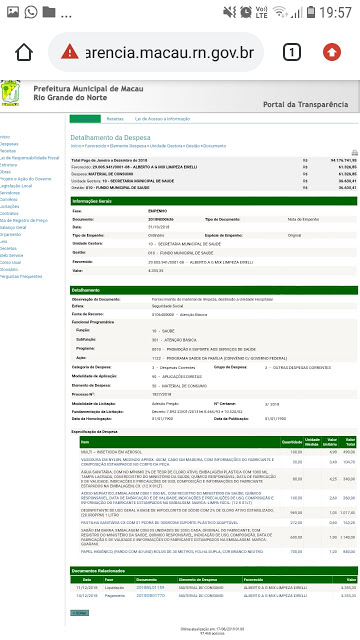Open Servidores in the sidebar

click(x=10, y=193)
